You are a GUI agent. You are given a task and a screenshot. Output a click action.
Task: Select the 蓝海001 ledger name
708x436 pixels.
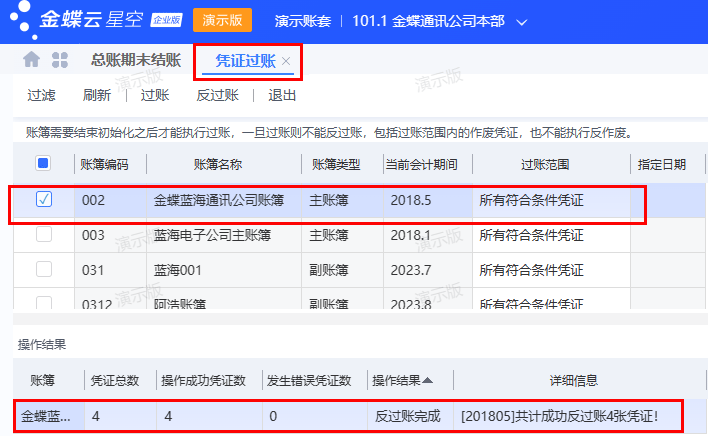[177, 270]
